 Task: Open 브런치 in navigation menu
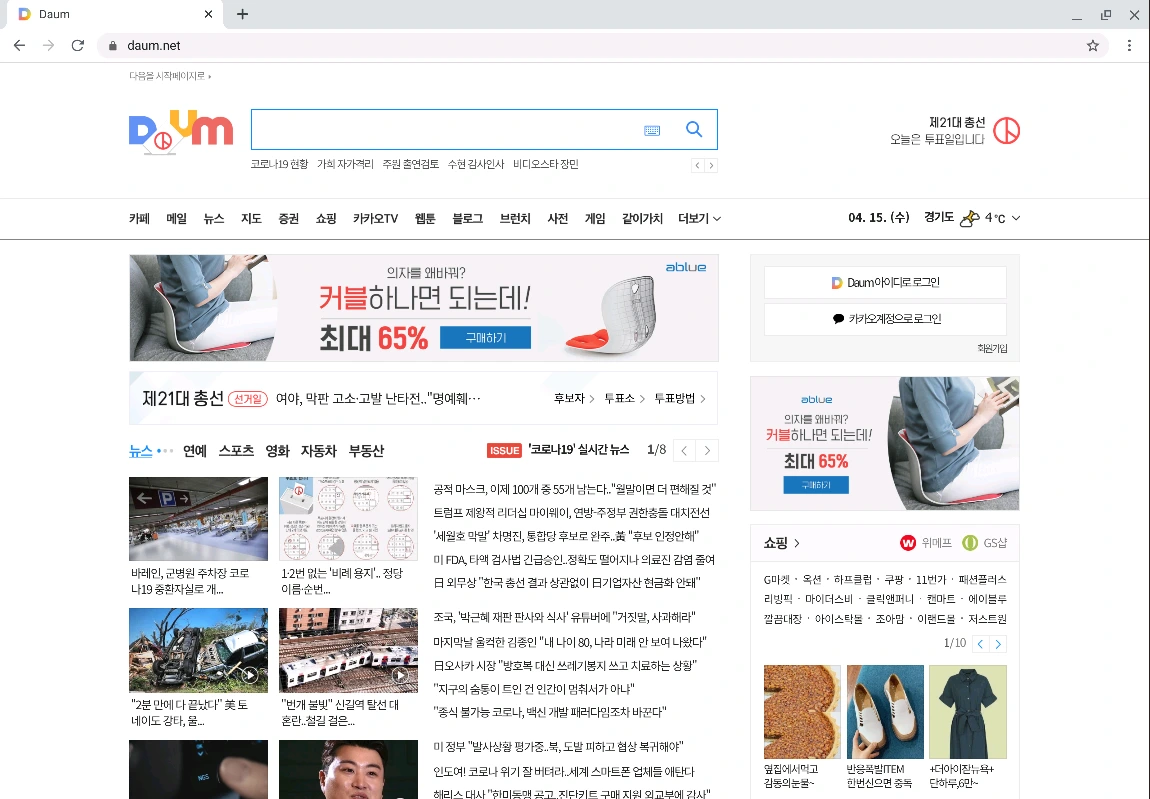click(515, 219)
